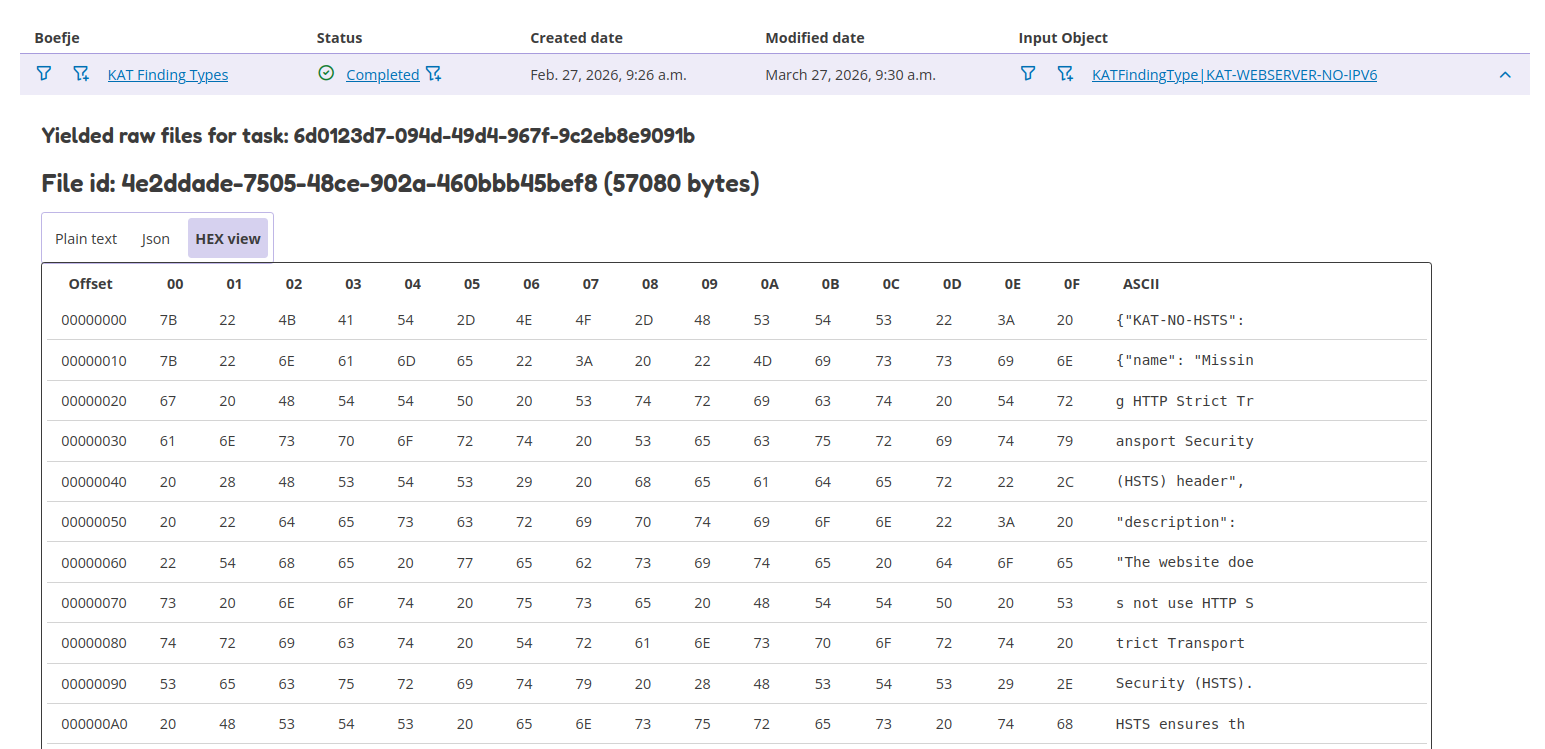Click the add-filter icon before KATFindingType link
Image resolution: width=1545 pixels, height=749 pixels.
(1065, 74)
